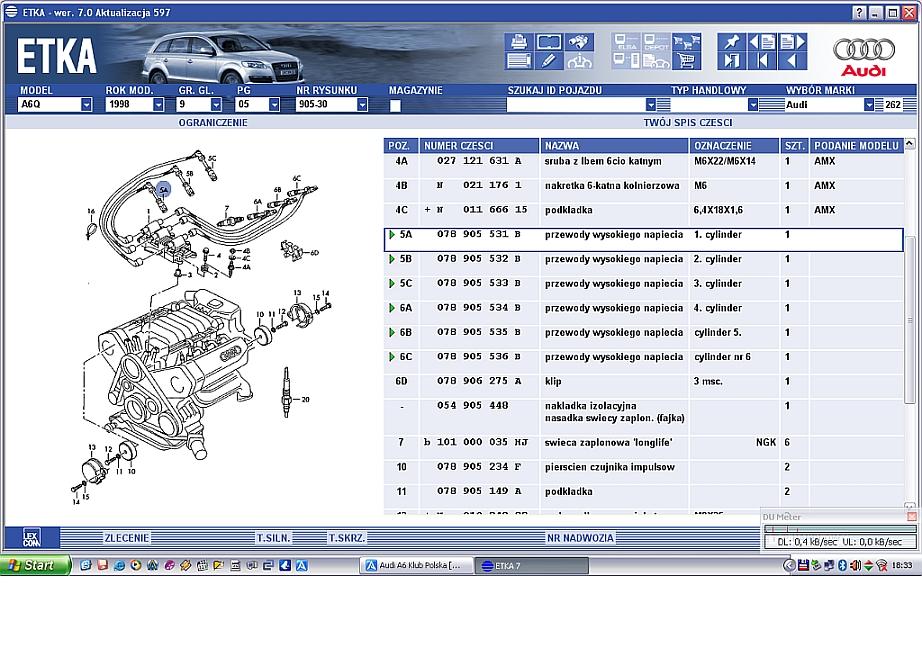Open the Nr Rysunku 905-30 dropdown
The height and width of the screenshot is (648, 922).
click(362, 105)
